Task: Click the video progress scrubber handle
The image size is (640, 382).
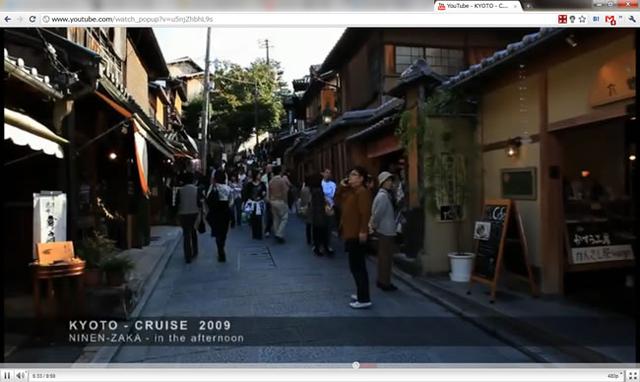Action: coord(356,365)
